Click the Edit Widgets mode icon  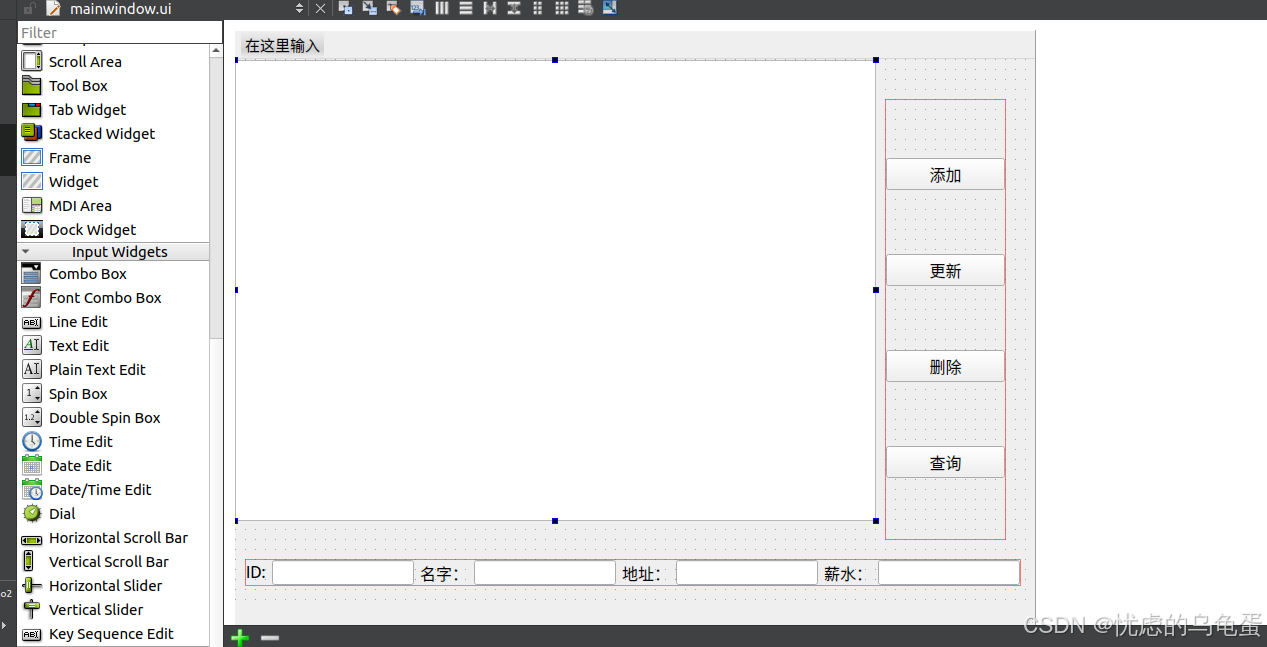point(345,8)
